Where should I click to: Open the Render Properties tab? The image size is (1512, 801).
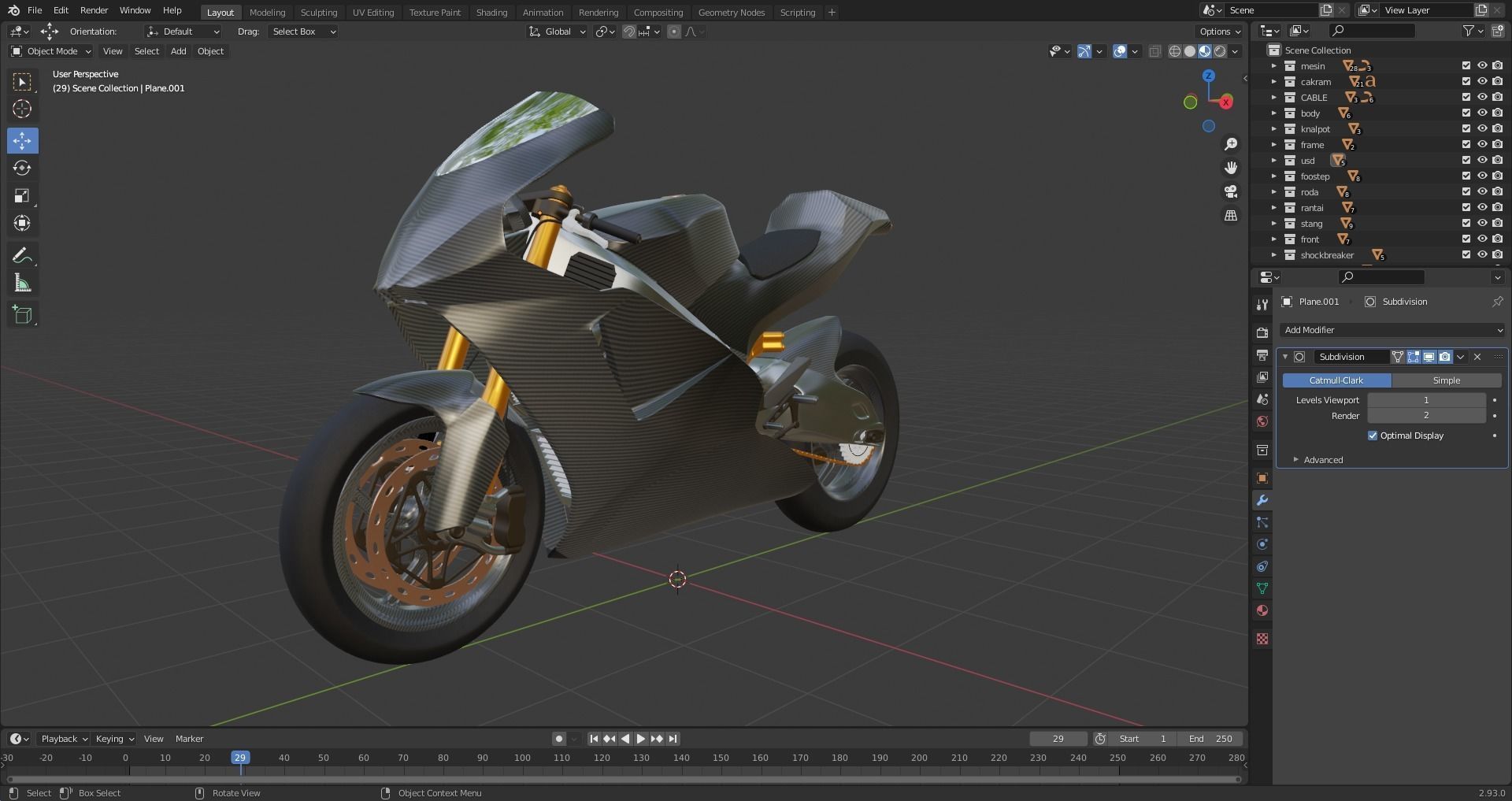[1262, 333]
